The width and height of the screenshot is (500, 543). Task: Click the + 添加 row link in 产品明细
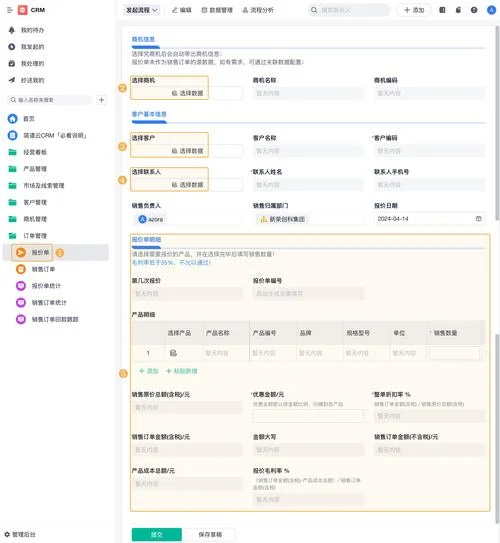(149, 371)
